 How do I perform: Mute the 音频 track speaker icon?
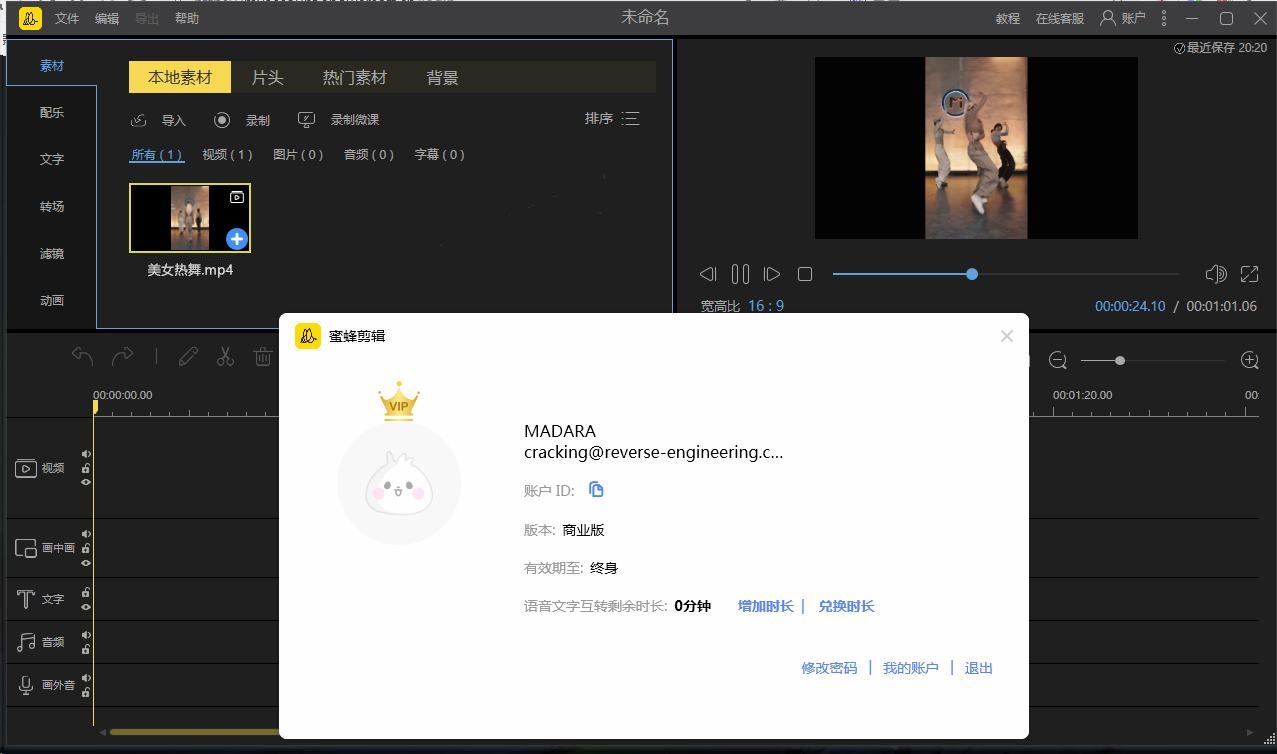(86, 635)
